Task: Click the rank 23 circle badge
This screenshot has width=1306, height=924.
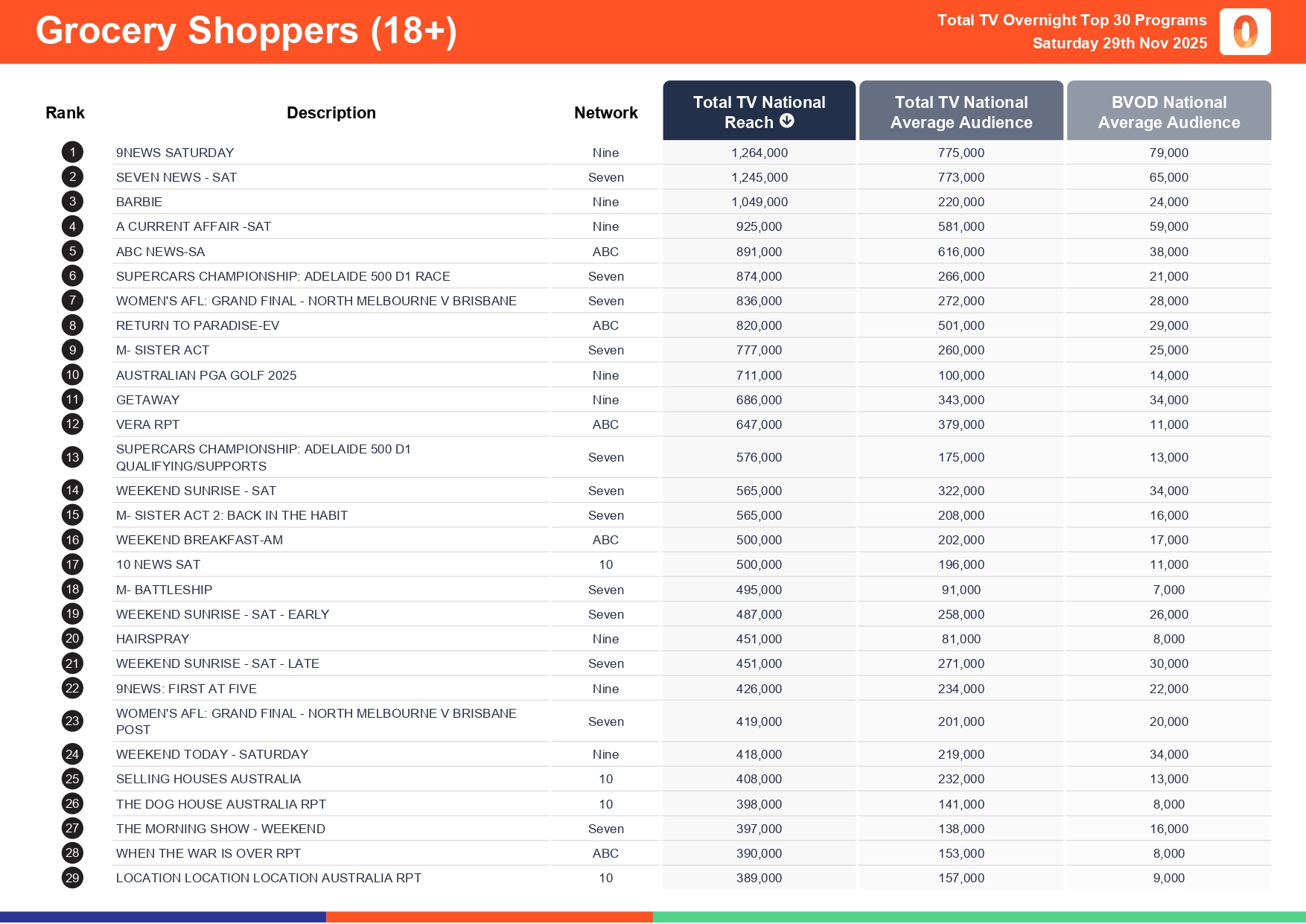Action: [72, 721]
